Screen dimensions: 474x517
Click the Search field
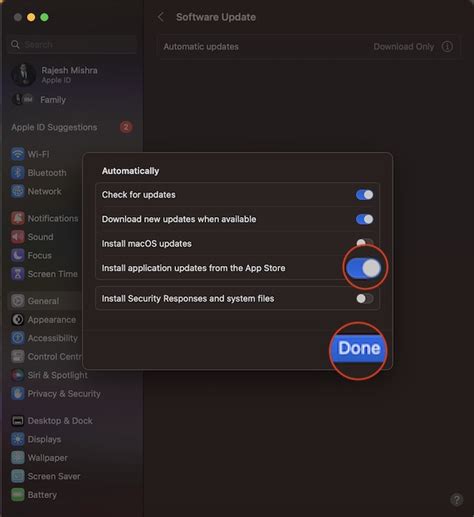(x=72, y=44)
